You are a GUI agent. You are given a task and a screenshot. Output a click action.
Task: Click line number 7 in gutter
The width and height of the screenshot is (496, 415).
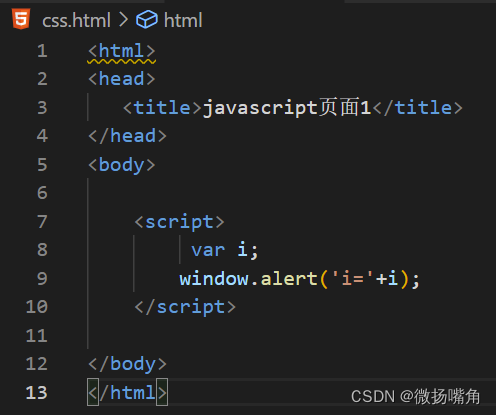42,222
